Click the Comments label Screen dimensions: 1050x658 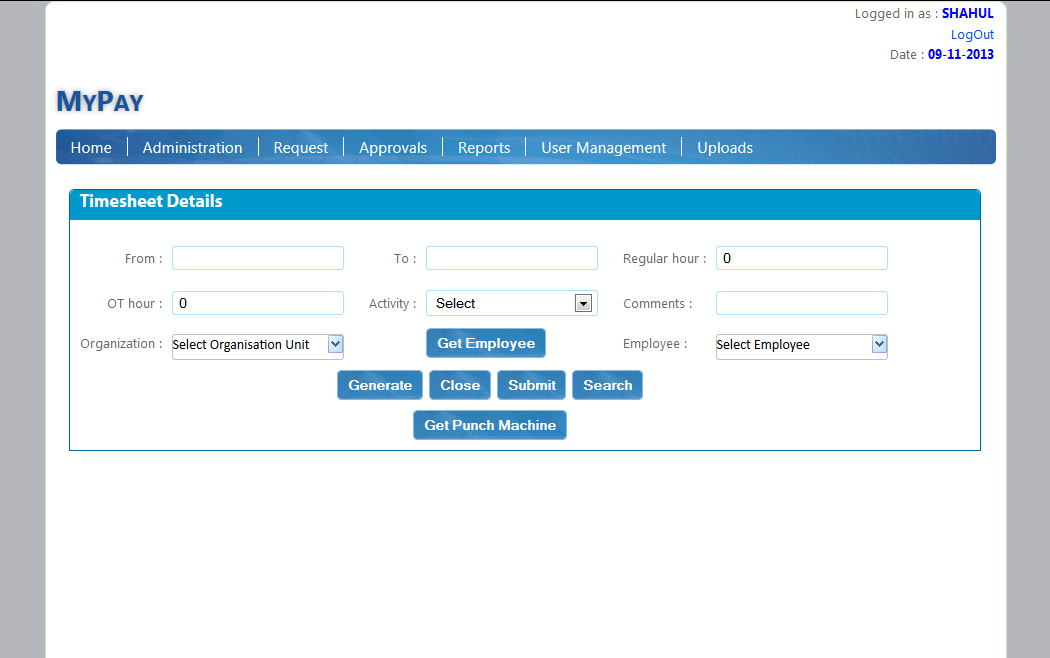tap(658, 304)
